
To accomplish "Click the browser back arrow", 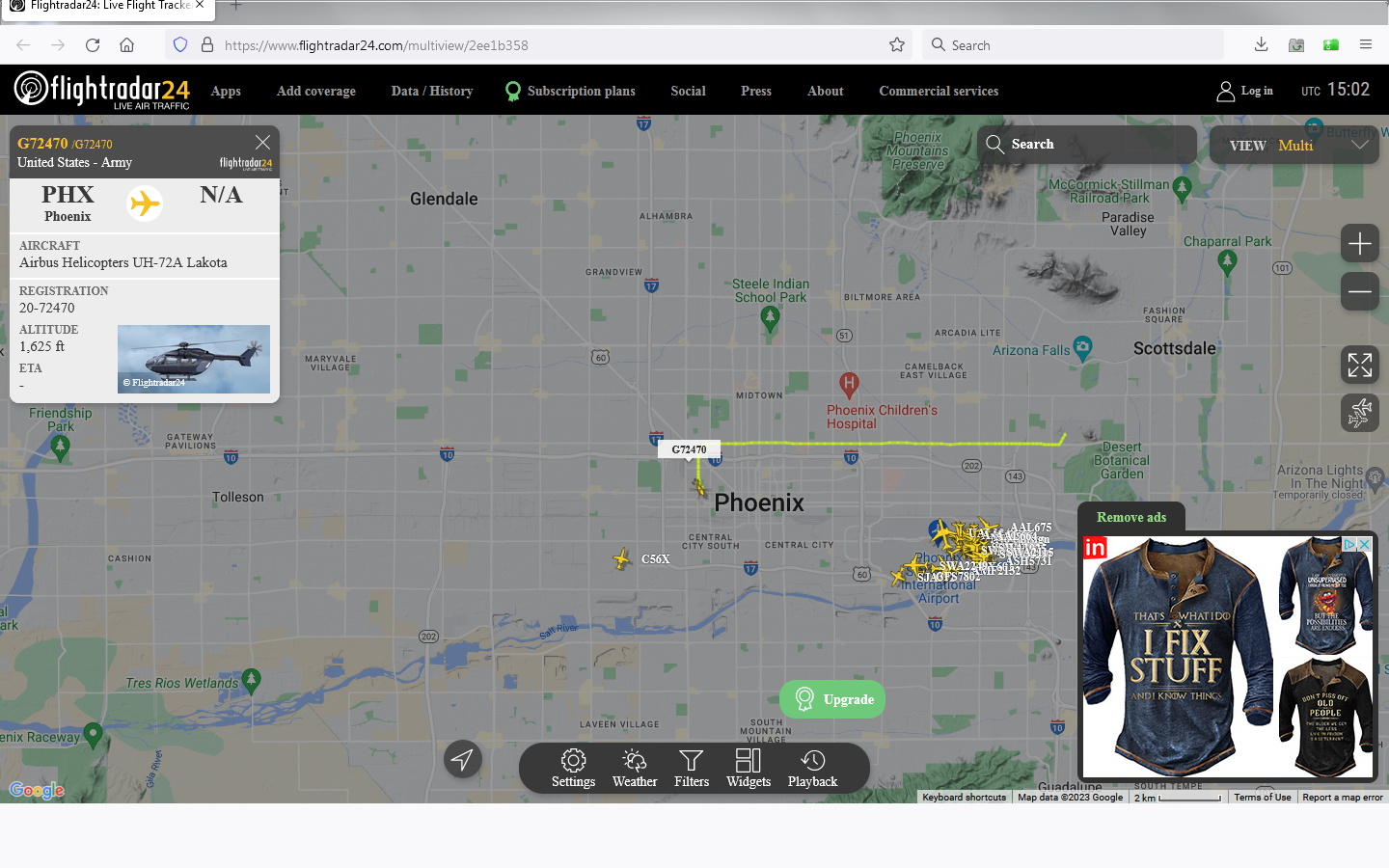I will point(23,45).
